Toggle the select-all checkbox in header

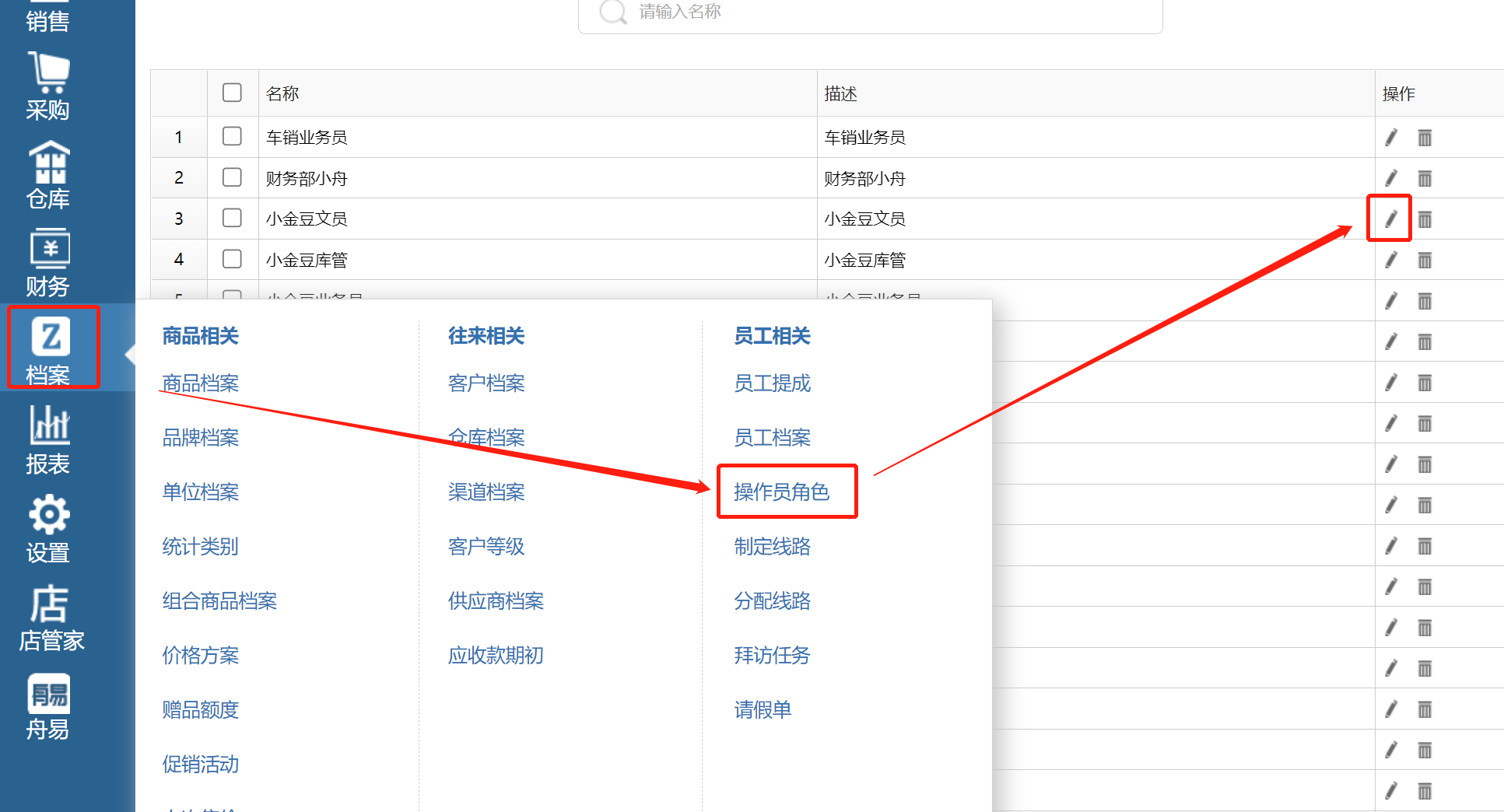point(232,93)
